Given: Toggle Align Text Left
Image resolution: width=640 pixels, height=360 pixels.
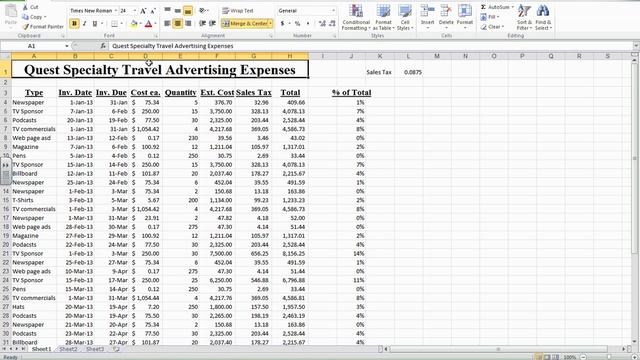Looking at the screenshot, I should (167, 24).
